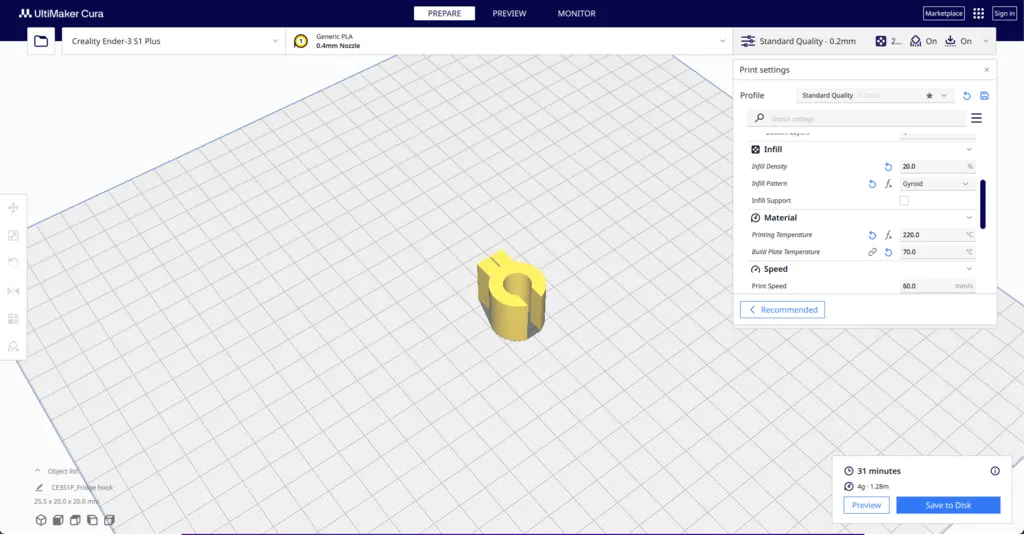Select the Mirror tool in left toolbar
Image resolution: width=1024 pixels, height=535 pixels.
(x=13, y=291)
